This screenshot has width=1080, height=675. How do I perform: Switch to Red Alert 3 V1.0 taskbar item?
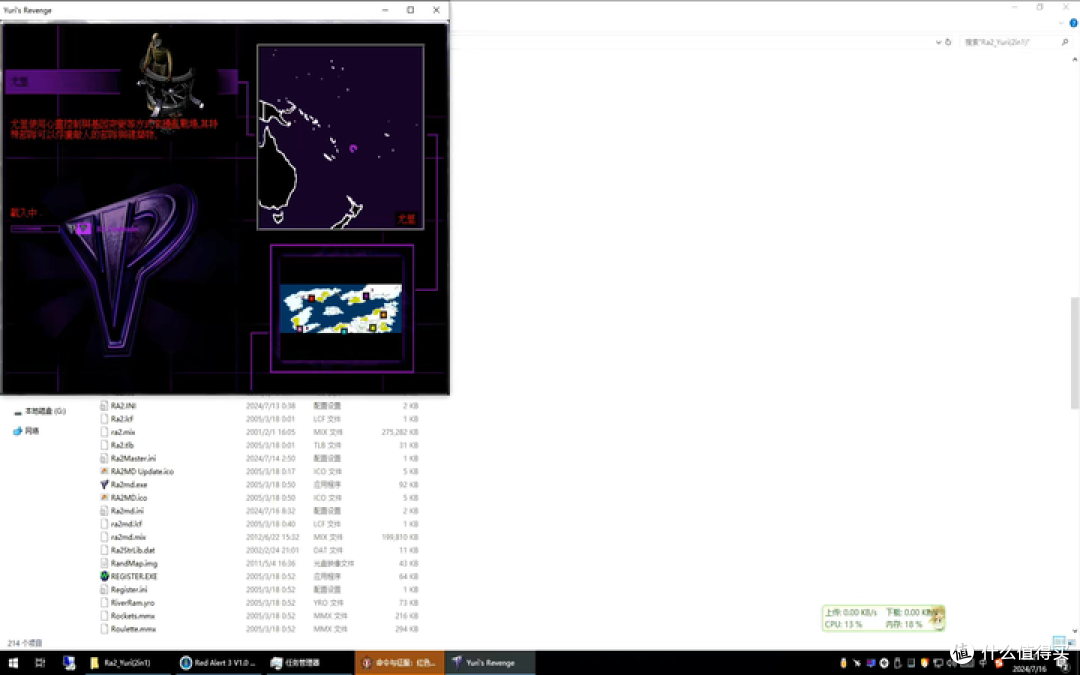pyautogui.click(x=218, y=663)
